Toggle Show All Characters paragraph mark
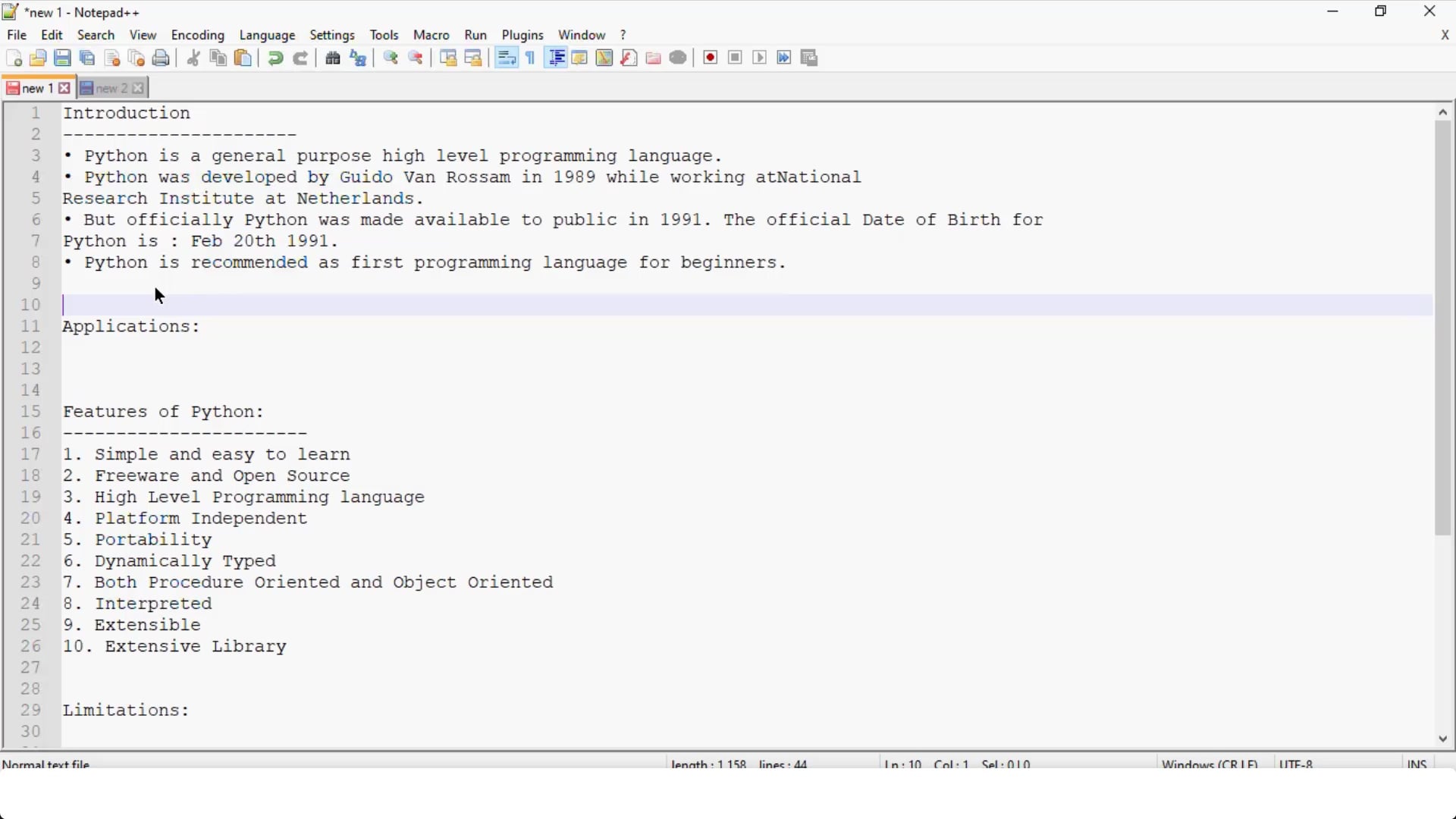The width and height of the screenshot is (1456, 819). (530, 58)
